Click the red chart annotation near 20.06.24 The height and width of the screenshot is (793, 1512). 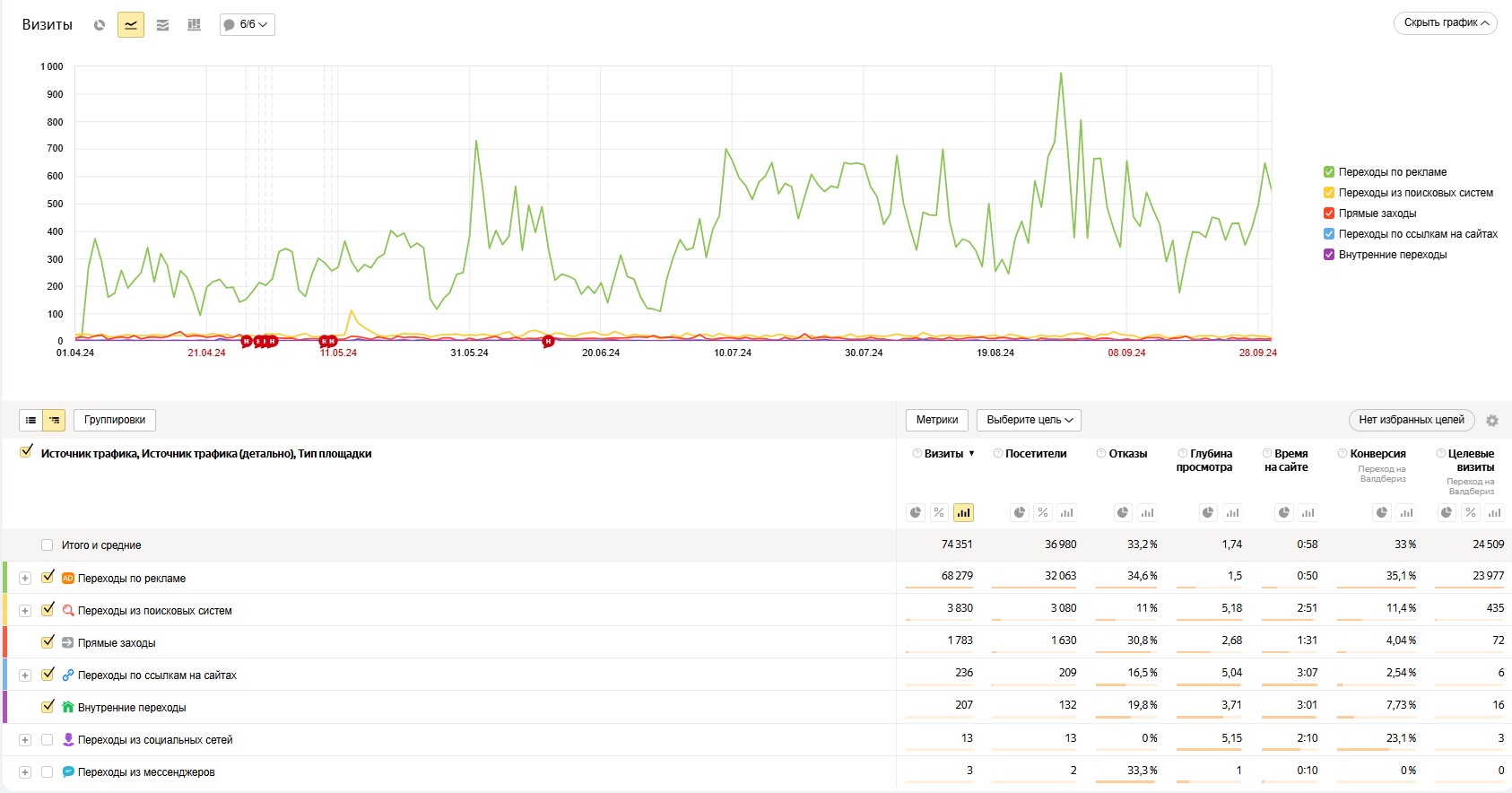[x=548, y=341]
